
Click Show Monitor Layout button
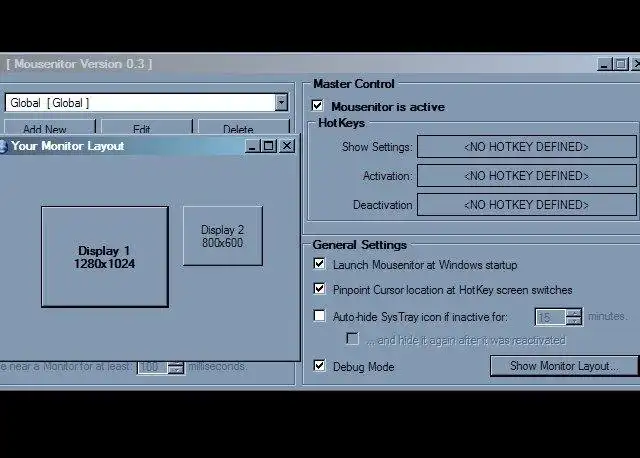(x=564, y=366)
